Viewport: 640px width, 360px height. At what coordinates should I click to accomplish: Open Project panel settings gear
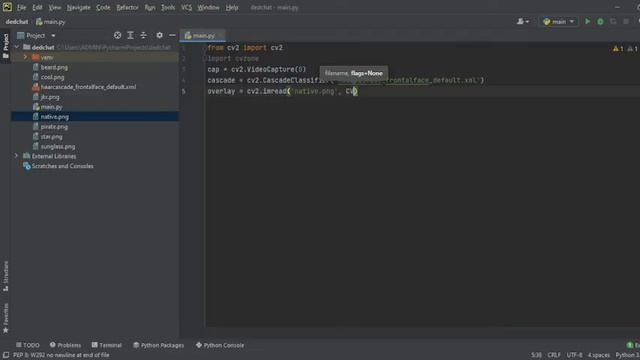click(x=160, y=36)
